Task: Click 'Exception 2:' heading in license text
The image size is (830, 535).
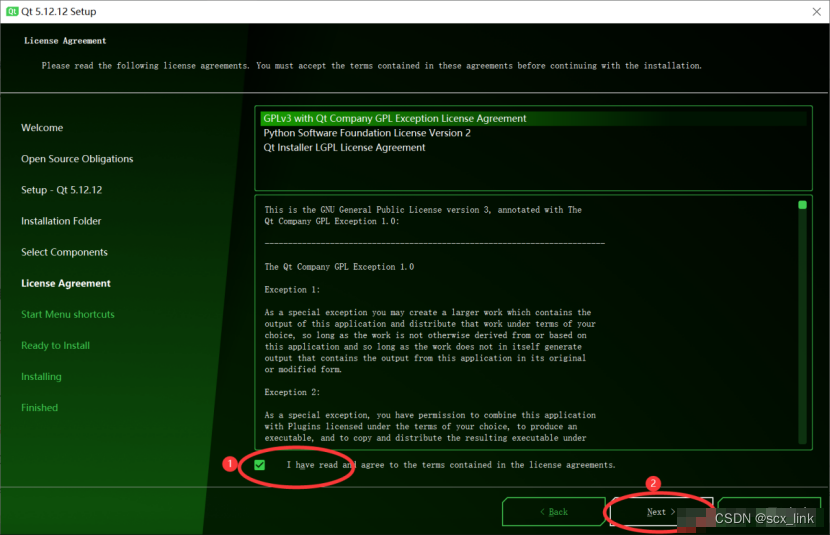Action: [x=292, y=392]
